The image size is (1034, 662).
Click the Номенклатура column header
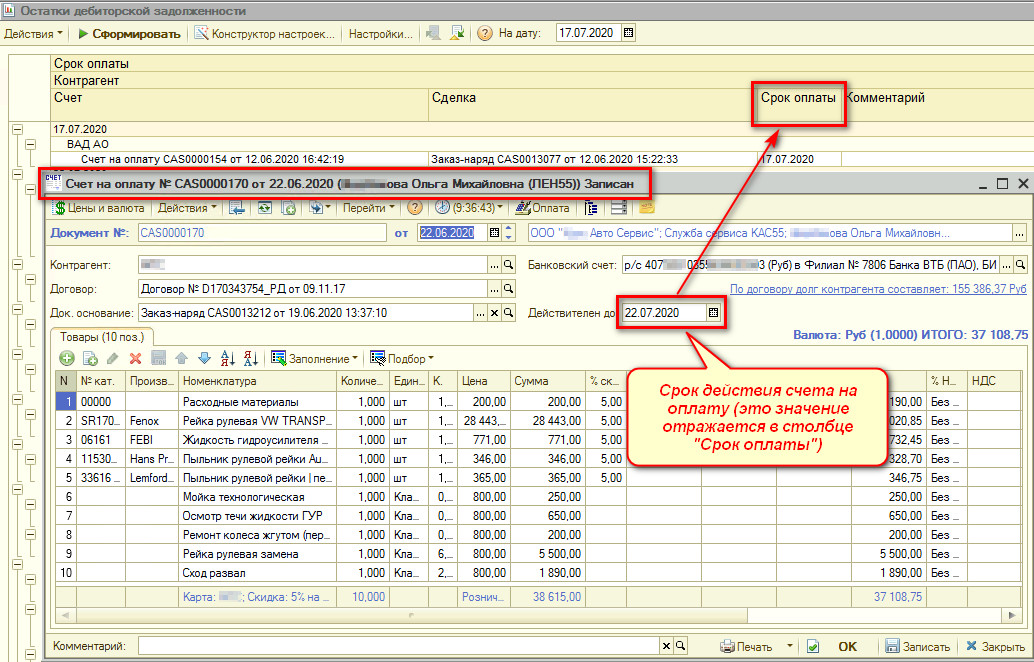pos(257,381)
